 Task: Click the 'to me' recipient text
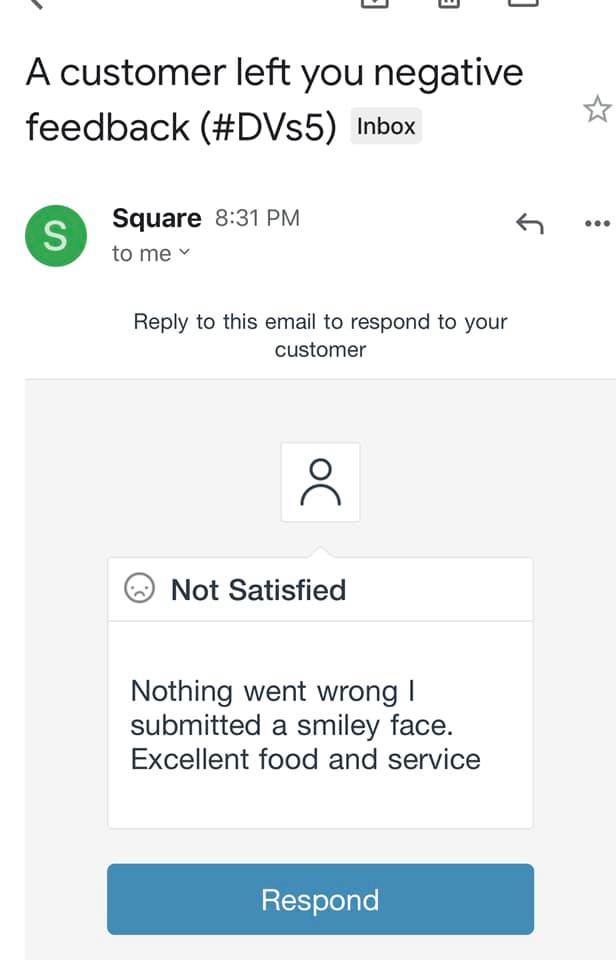[x=142, y=253]
